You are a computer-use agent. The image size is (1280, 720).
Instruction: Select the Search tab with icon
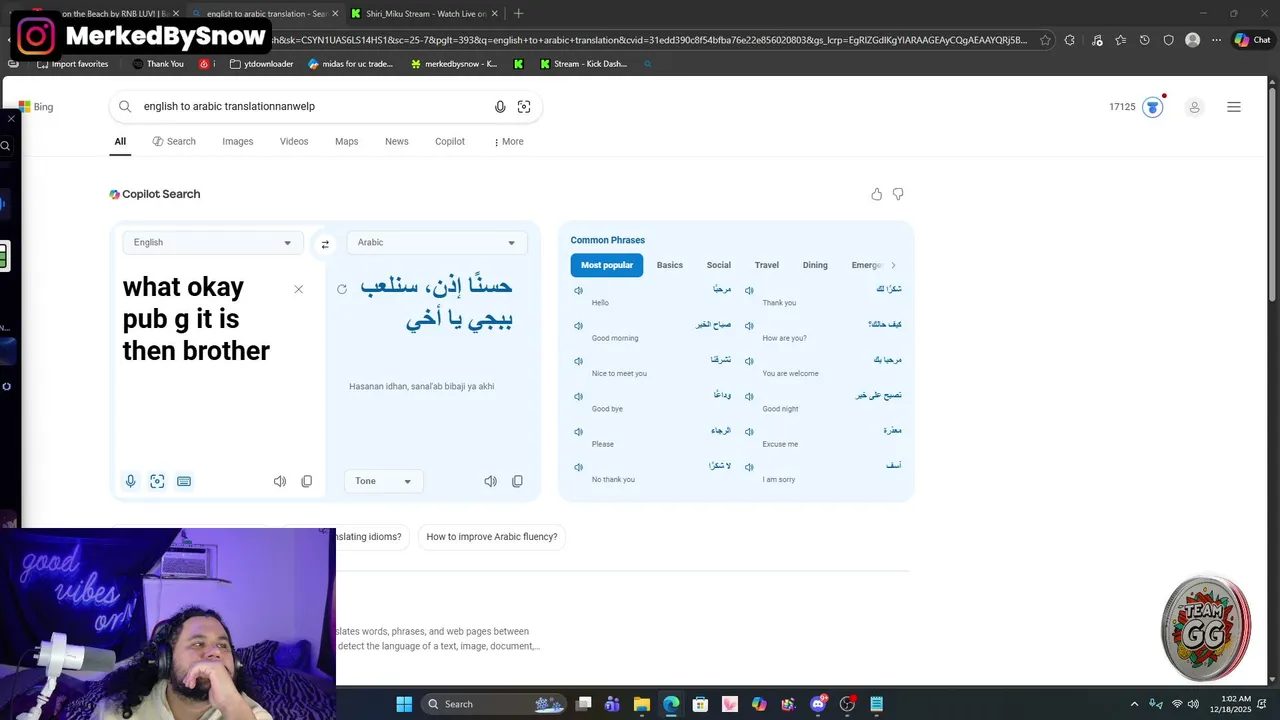(174, 141)
